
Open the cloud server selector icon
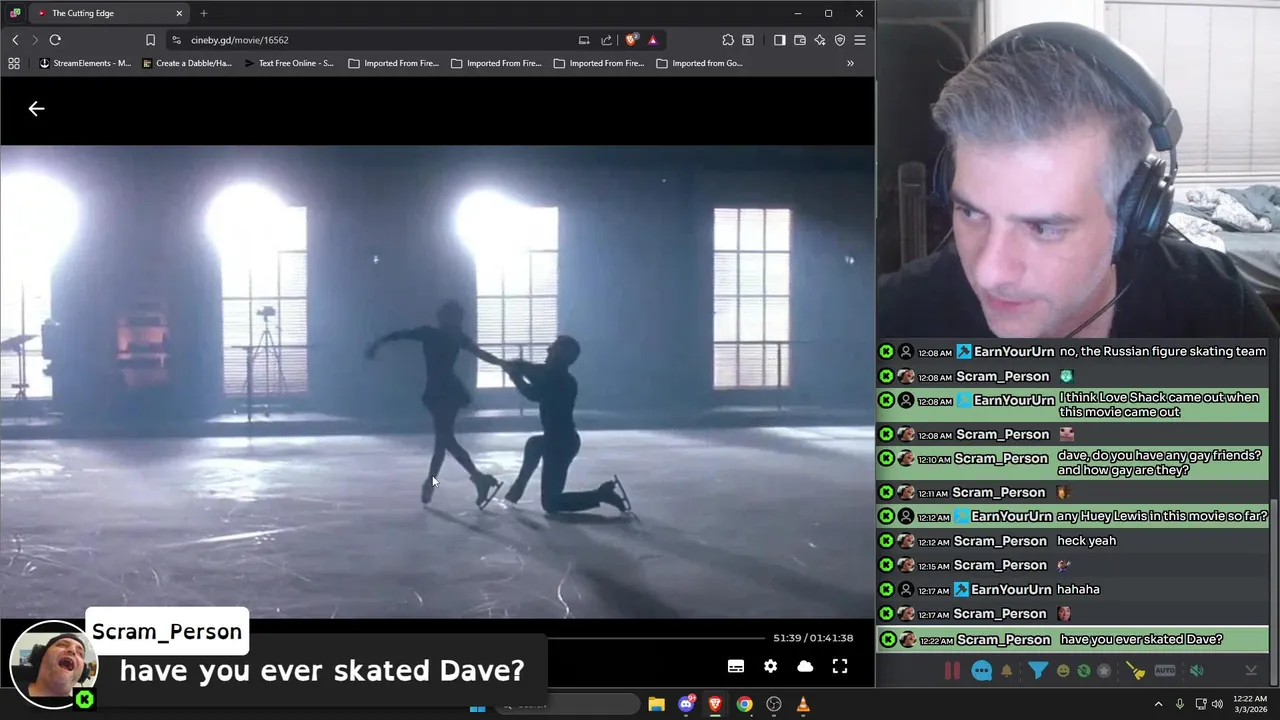pyautogui.click(x=805, y=666)
